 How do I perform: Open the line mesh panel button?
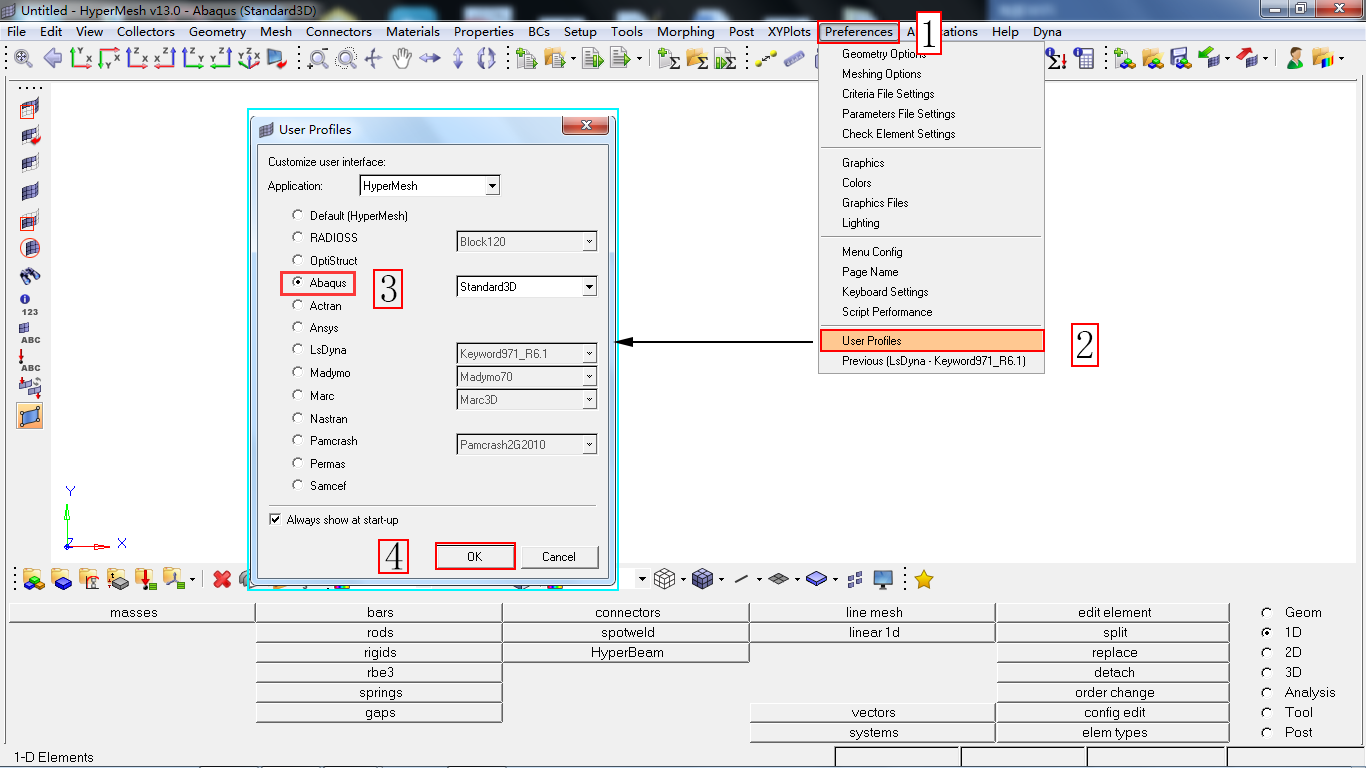(874, 612)
